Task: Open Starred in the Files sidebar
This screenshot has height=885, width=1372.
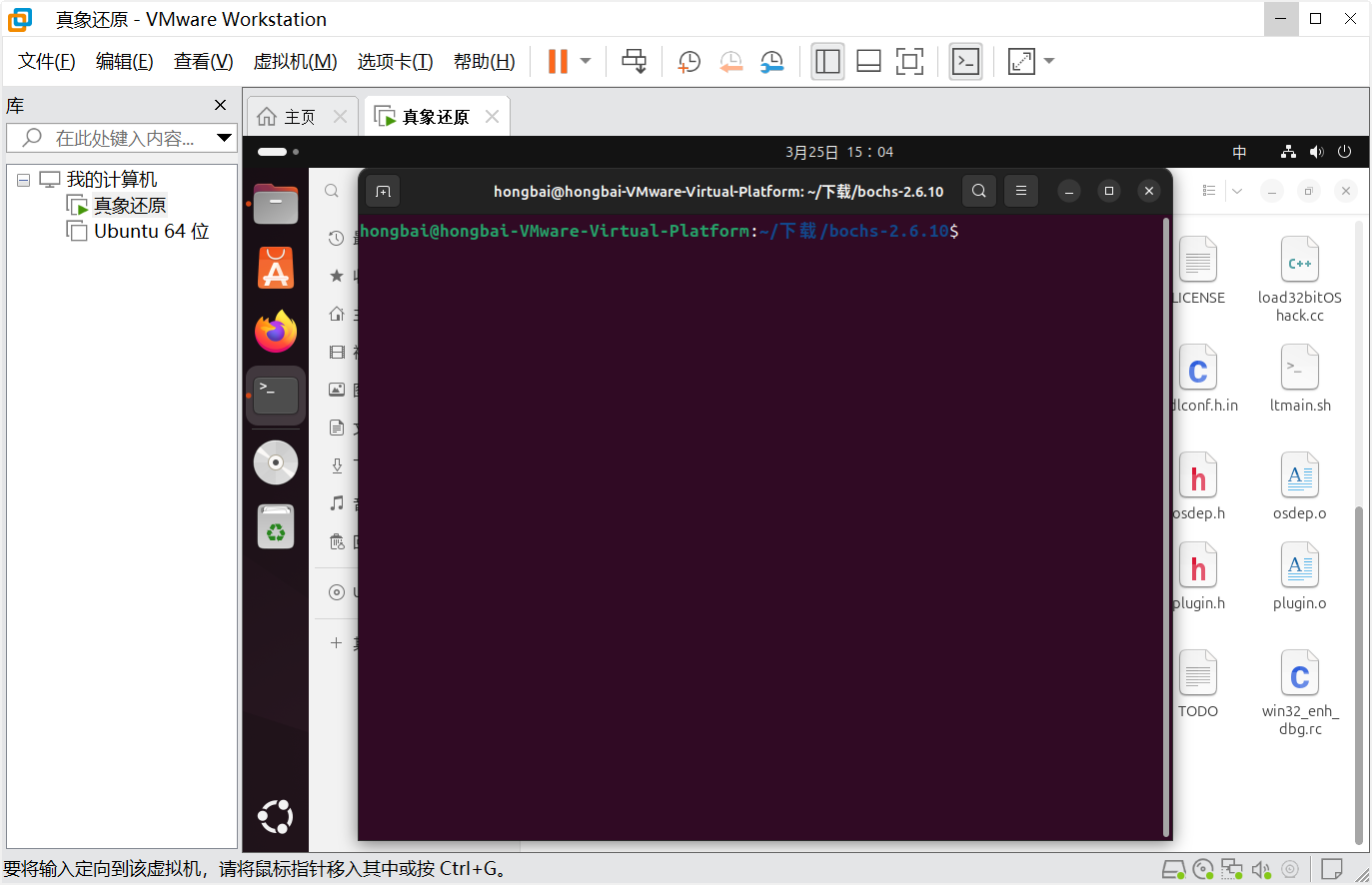Action: point(337,276)
